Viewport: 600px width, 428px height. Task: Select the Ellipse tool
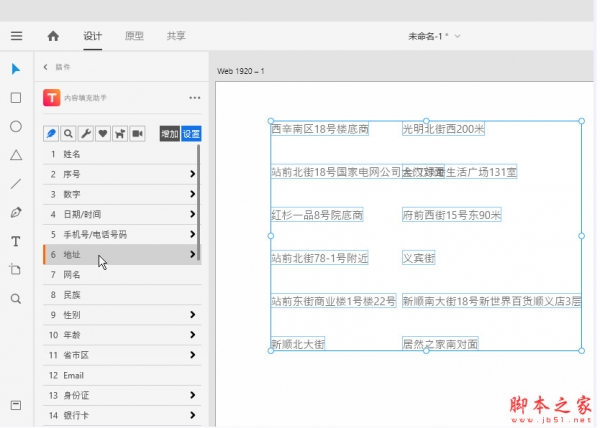[x=15, y=126]
